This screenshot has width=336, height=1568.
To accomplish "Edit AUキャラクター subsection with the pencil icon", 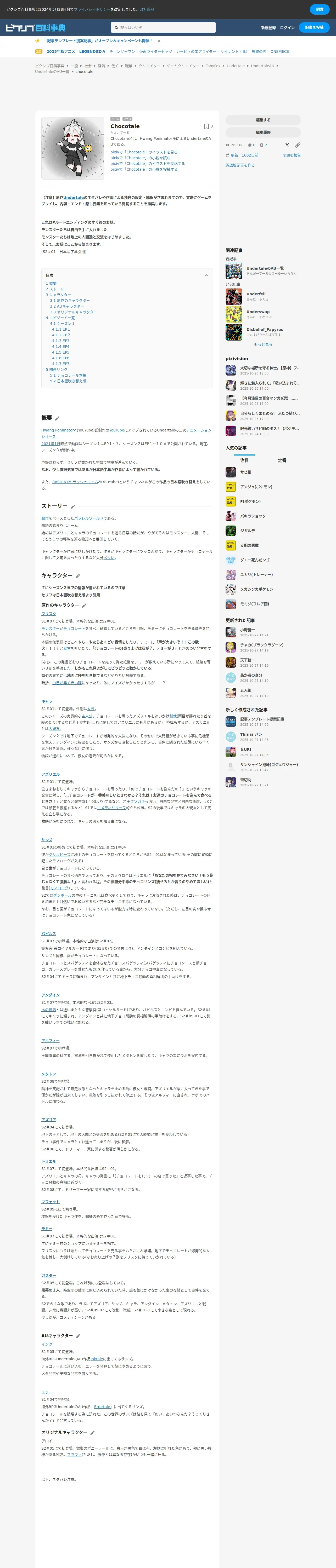I will [78, 1336].
